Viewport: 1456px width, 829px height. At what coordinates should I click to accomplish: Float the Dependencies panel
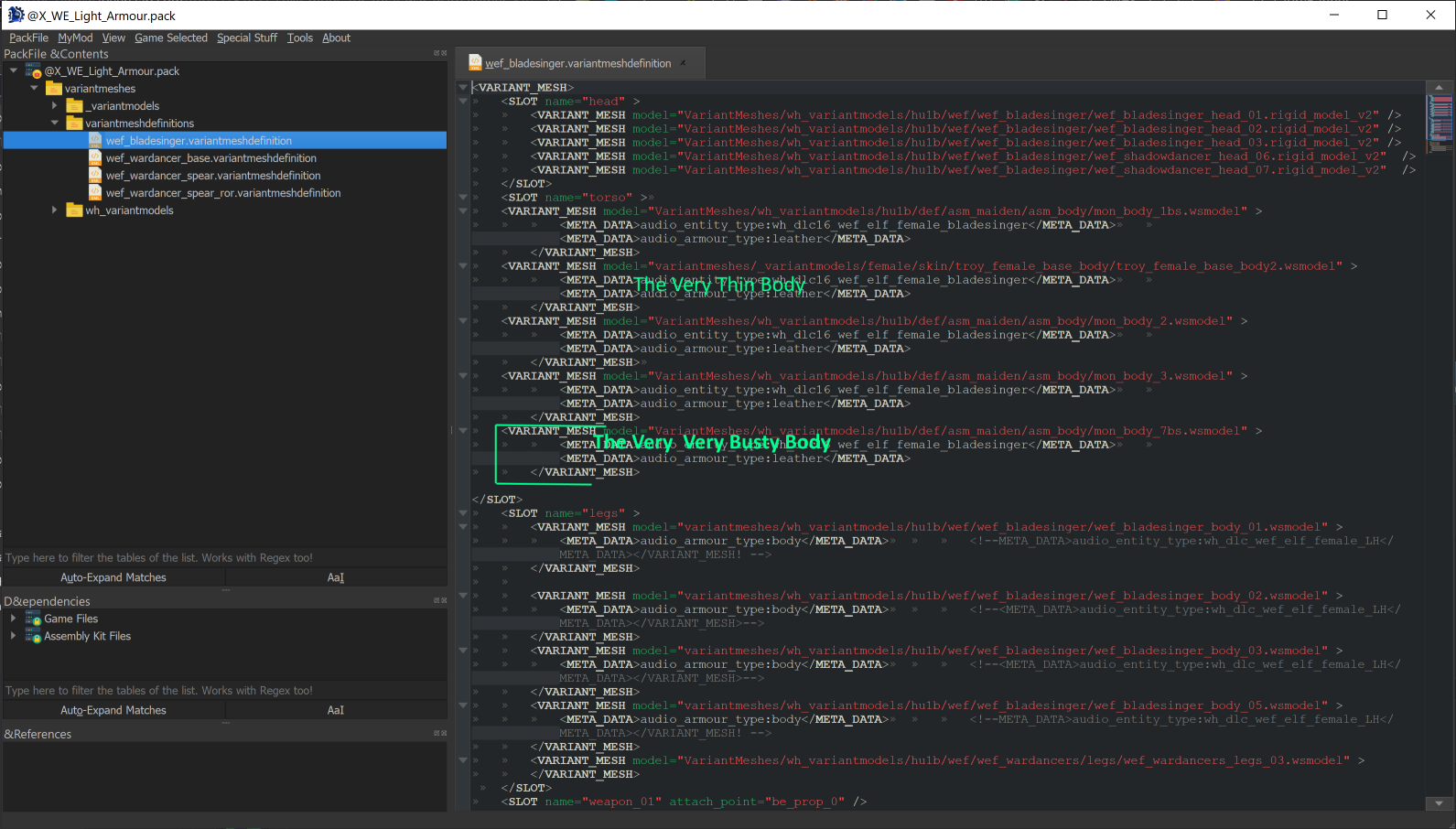pos(437,600)
